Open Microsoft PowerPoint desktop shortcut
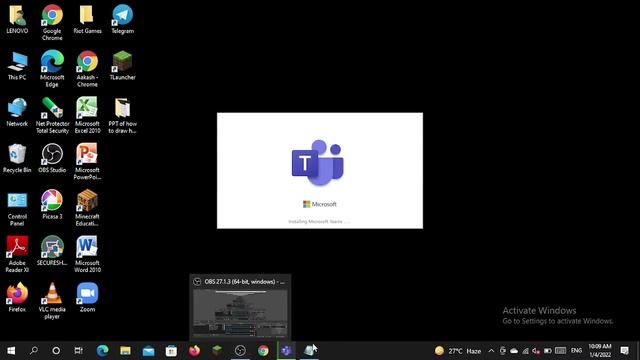Image resolution: width=640 pixels, height=360 pixels. (87, 162)
